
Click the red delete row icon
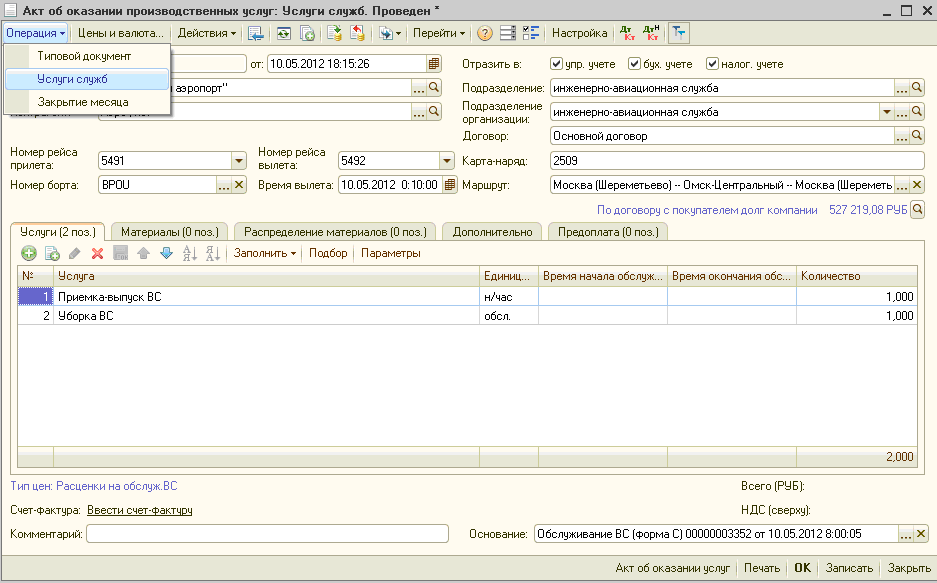[x=97, y=254]
